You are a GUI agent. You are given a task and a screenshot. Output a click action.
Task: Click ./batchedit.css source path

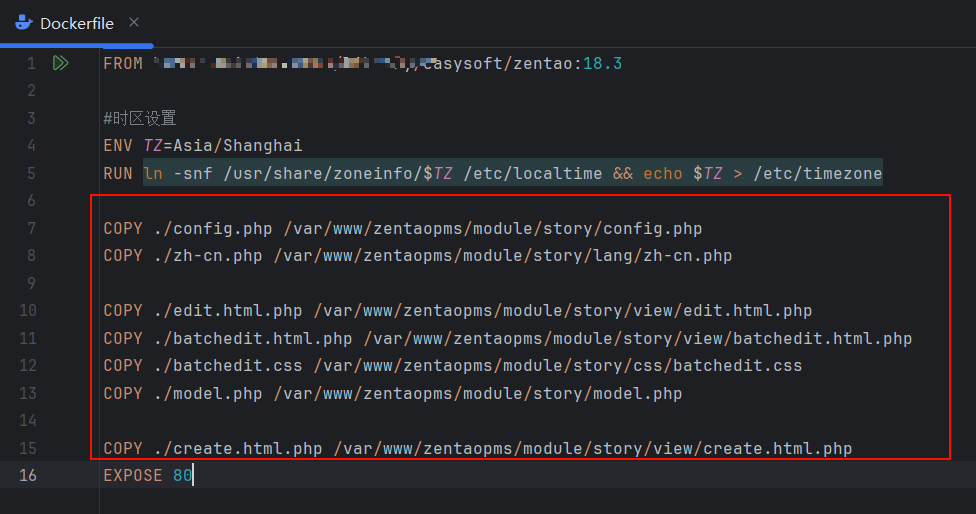(228, 366)
